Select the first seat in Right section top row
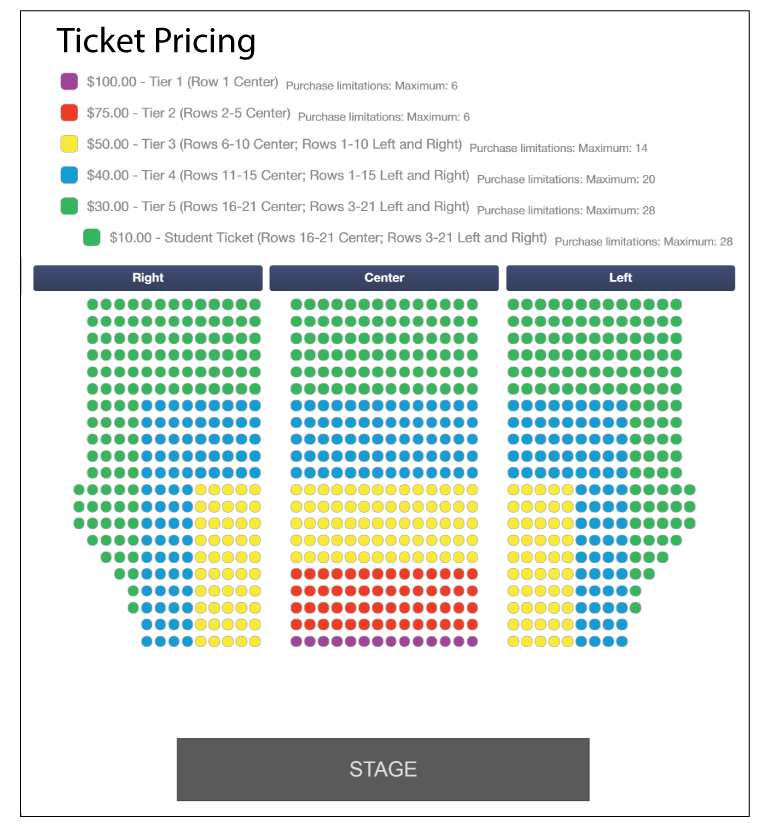This screenshot has width=767, height=825. tap(93, 304)
